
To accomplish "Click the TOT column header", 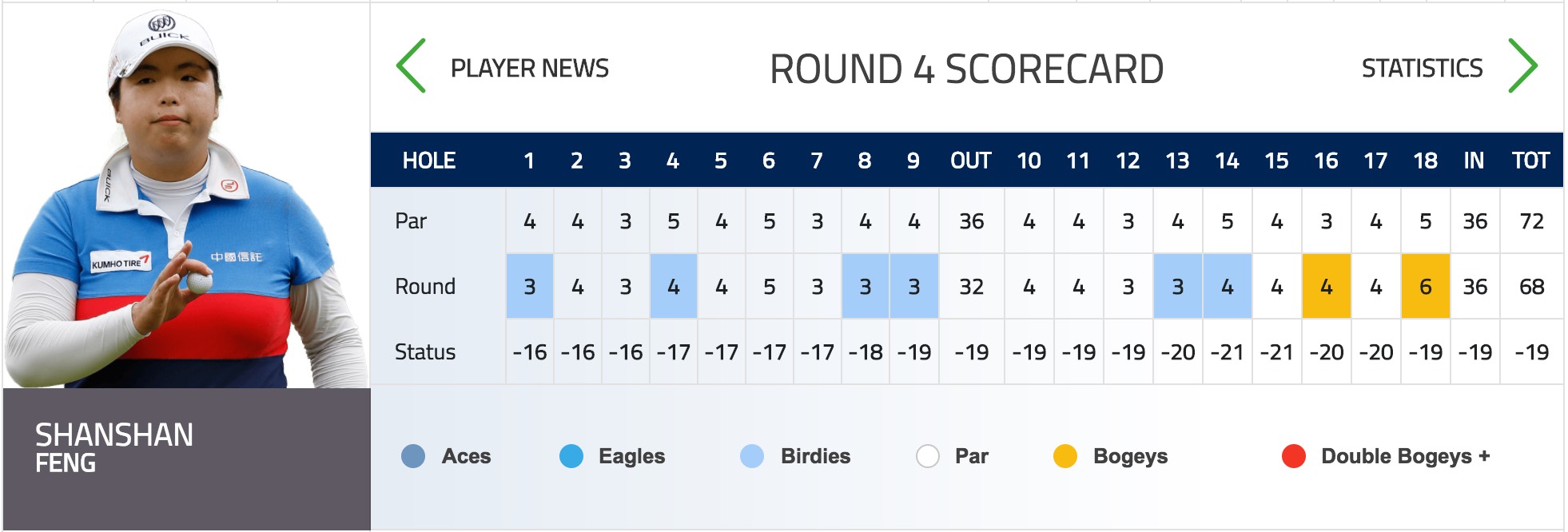I will click(x=1531, y=161).
